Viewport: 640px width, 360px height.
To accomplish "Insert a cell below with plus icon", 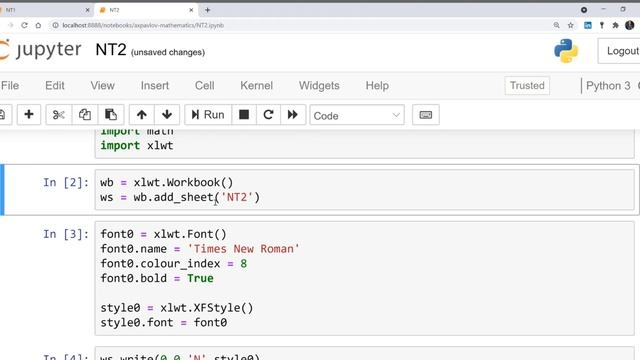I will point(29,115).
